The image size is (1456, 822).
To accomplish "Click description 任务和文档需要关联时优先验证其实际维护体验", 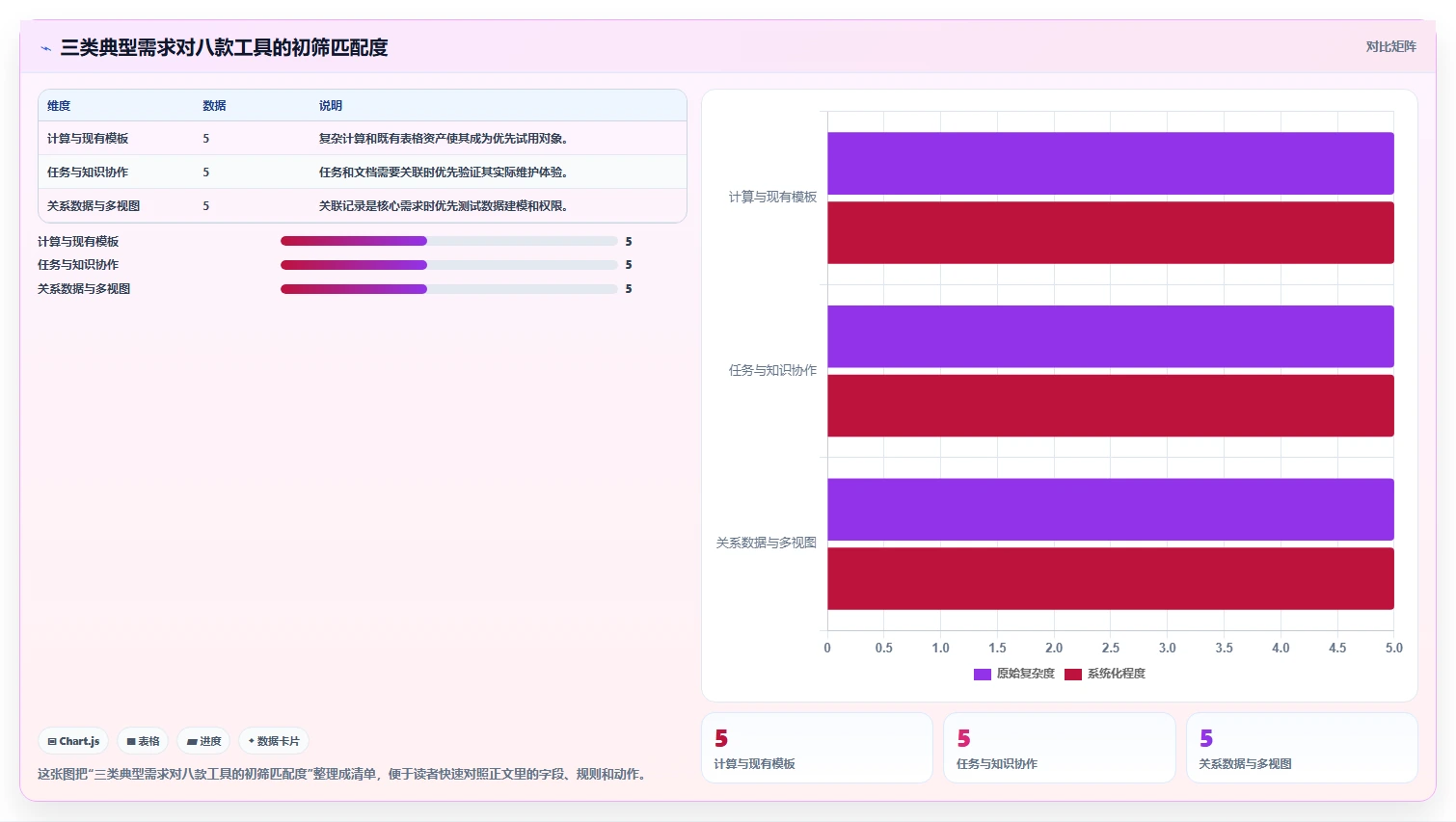I will (444, 172).
